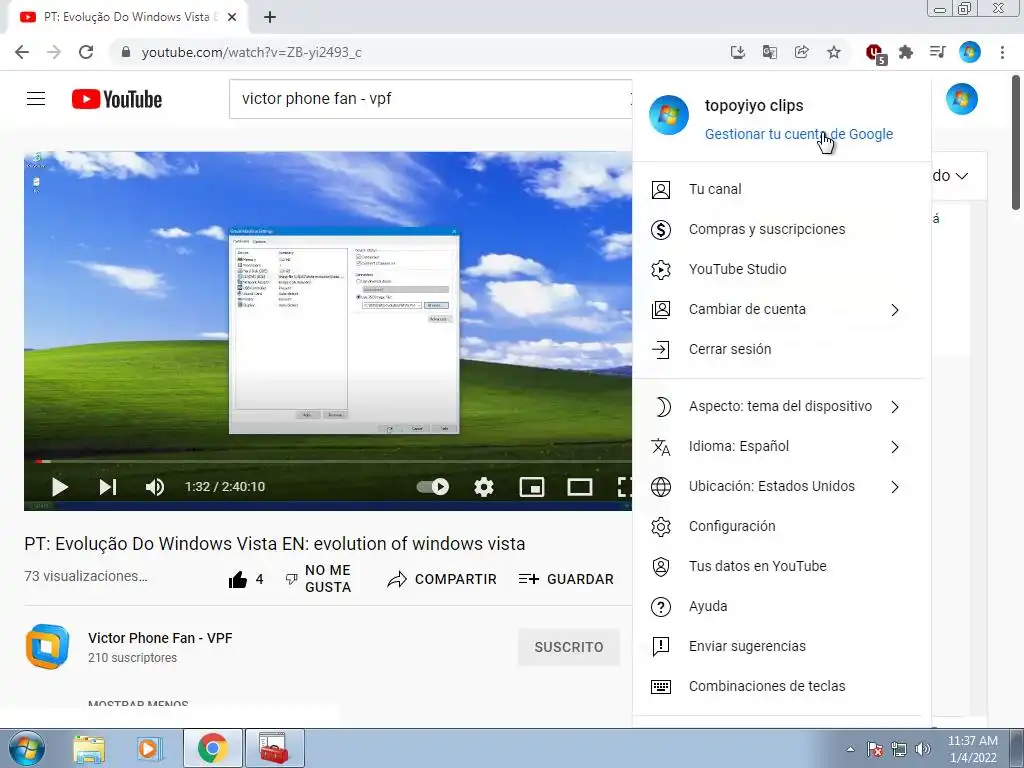Click GUARDAR to save video
Screen dimensions: 1024x768
pyautogui.click(x=566, y=579)
